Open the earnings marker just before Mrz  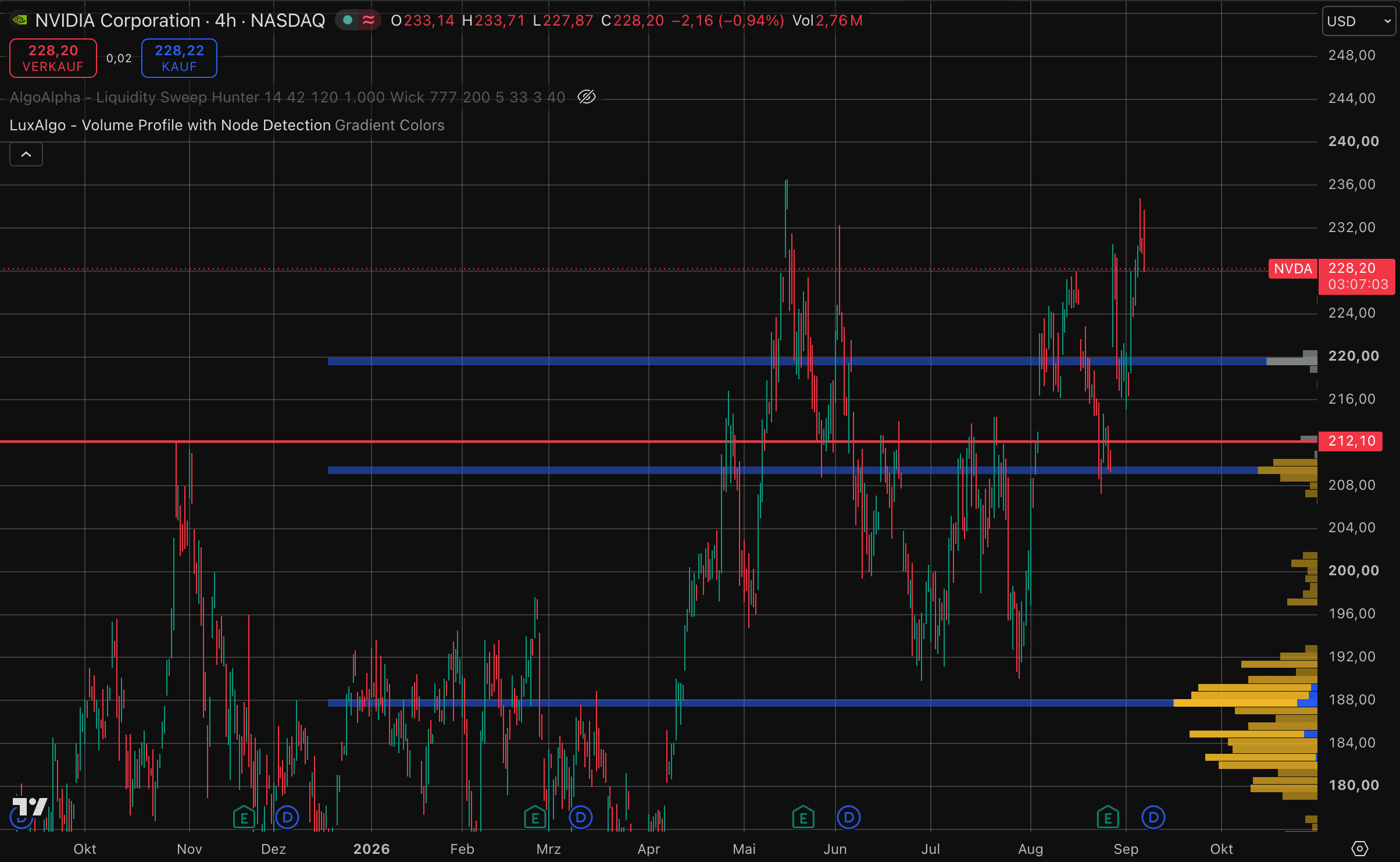point(535,817)
